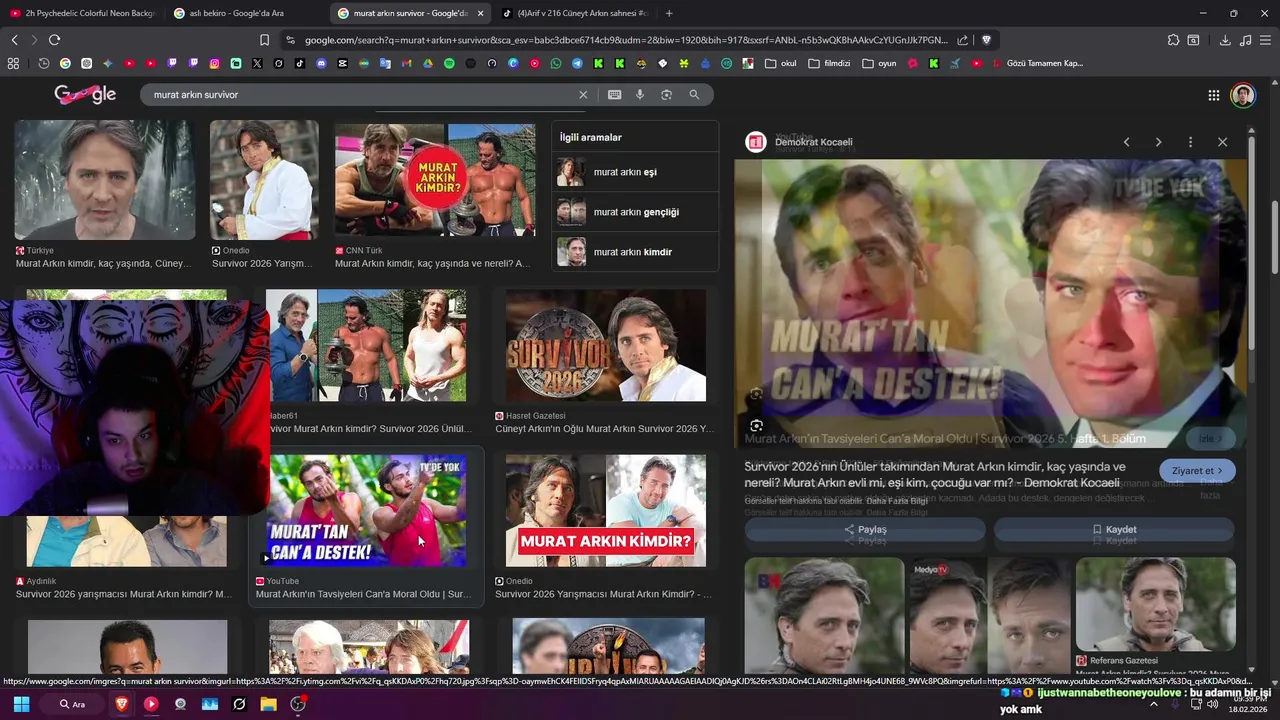
Task: Open the X (Twitter) bookmark icon
Action: tap(257, 63)
